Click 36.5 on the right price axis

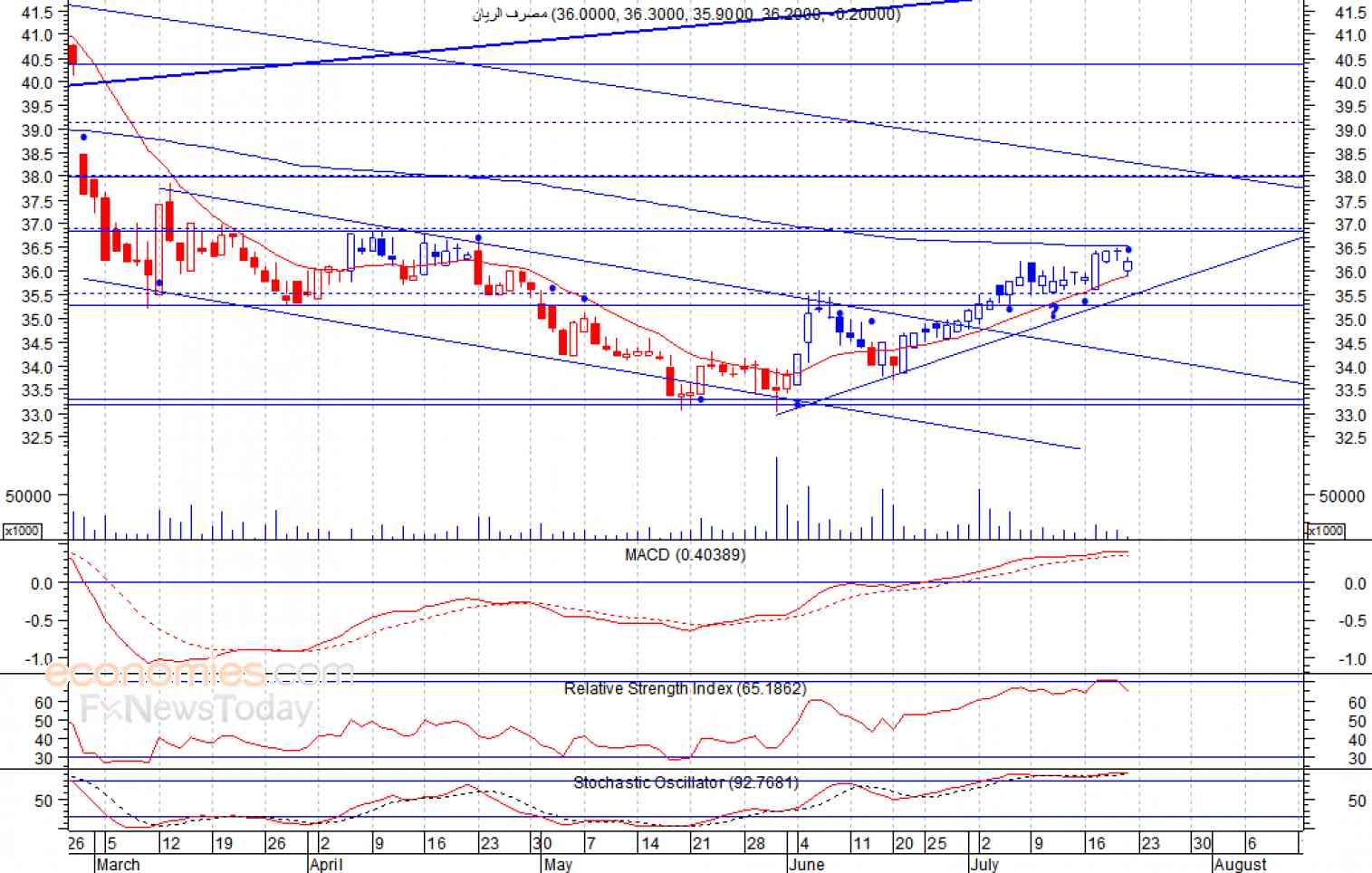pyautogui.click(x=1351, y=248)
